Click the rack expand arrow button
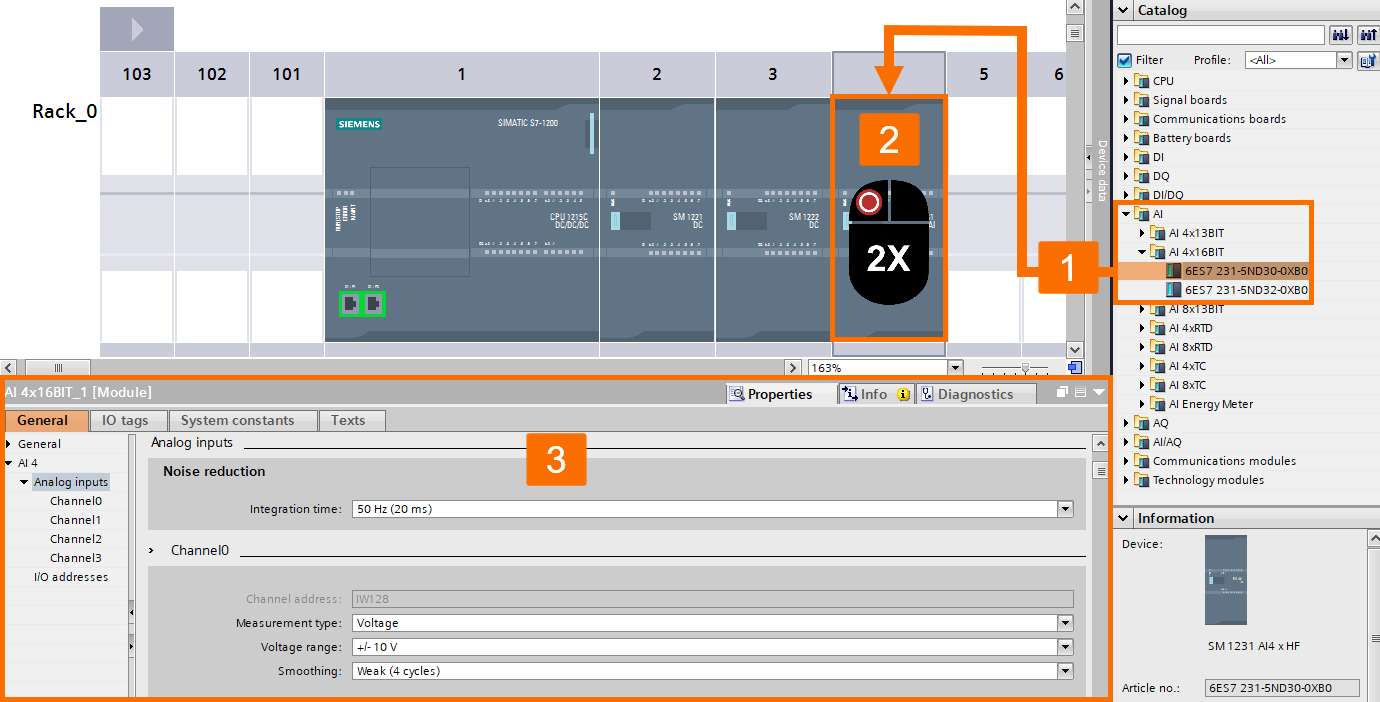Image resolution: width=1380 pixels, height=702 pixels. (x=137, y=30)
